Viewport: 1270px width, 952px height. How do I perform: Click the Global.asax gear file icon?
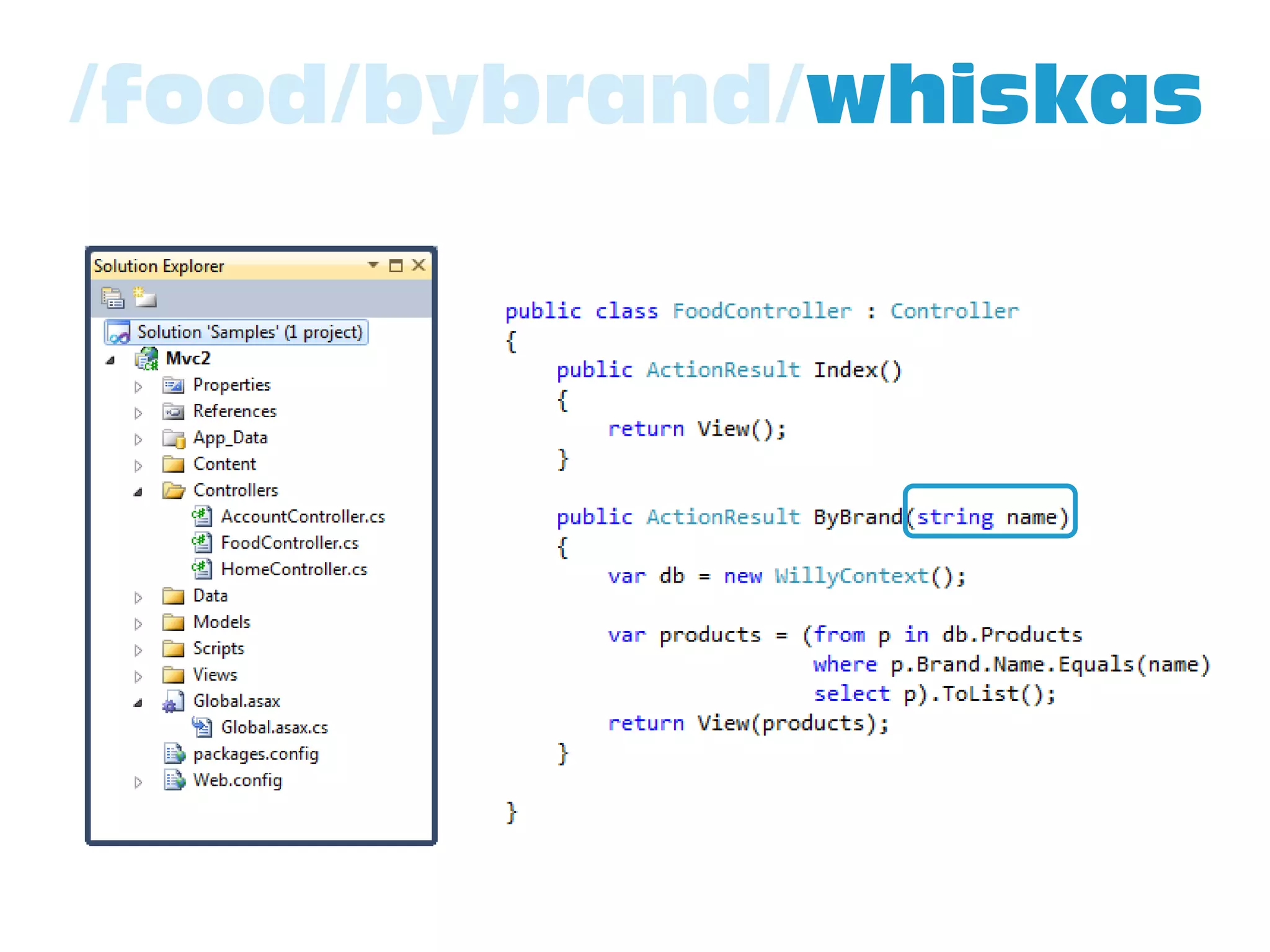[x=173, y=702]
